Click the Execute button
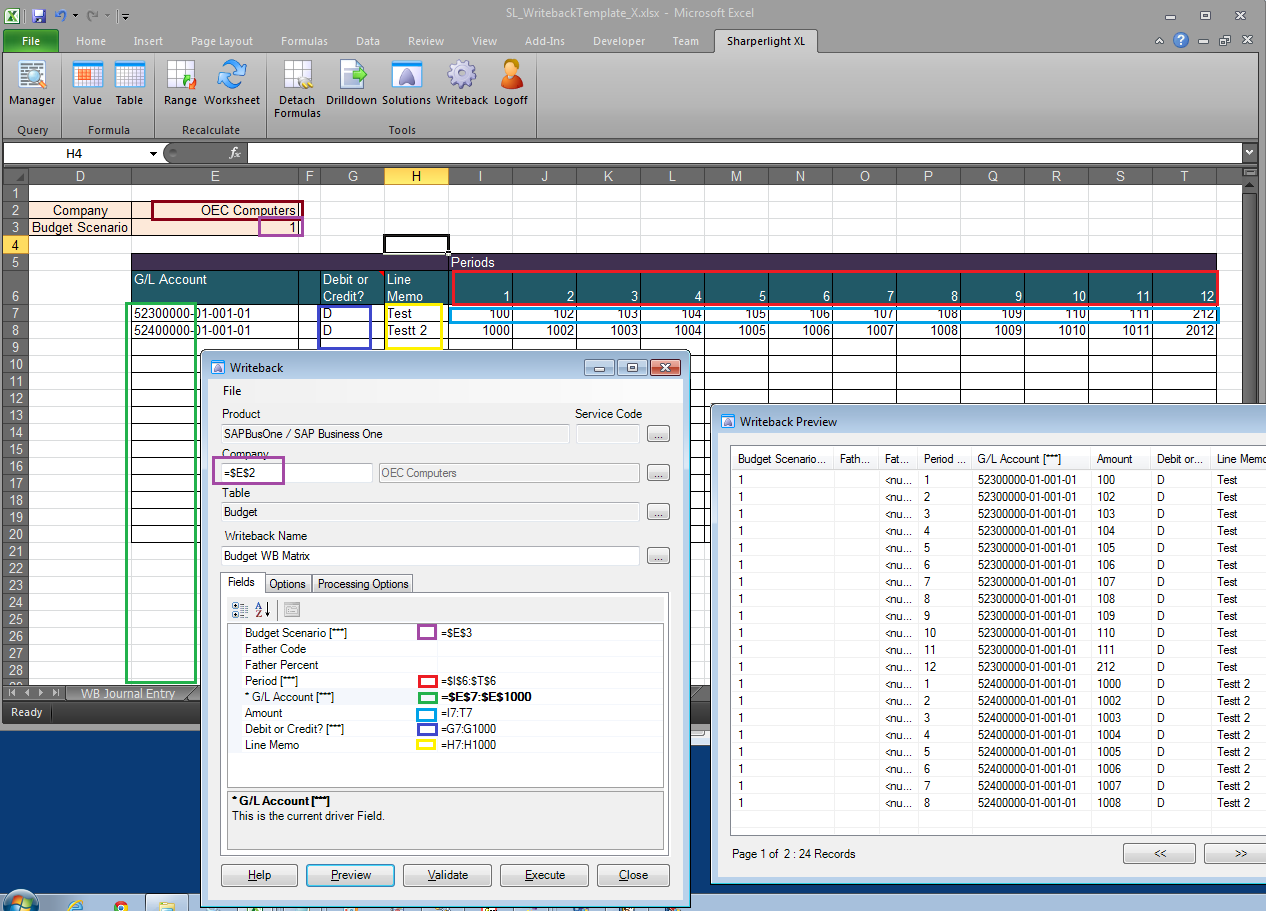The image size is (1266, 911). click(x=545, y=875)
